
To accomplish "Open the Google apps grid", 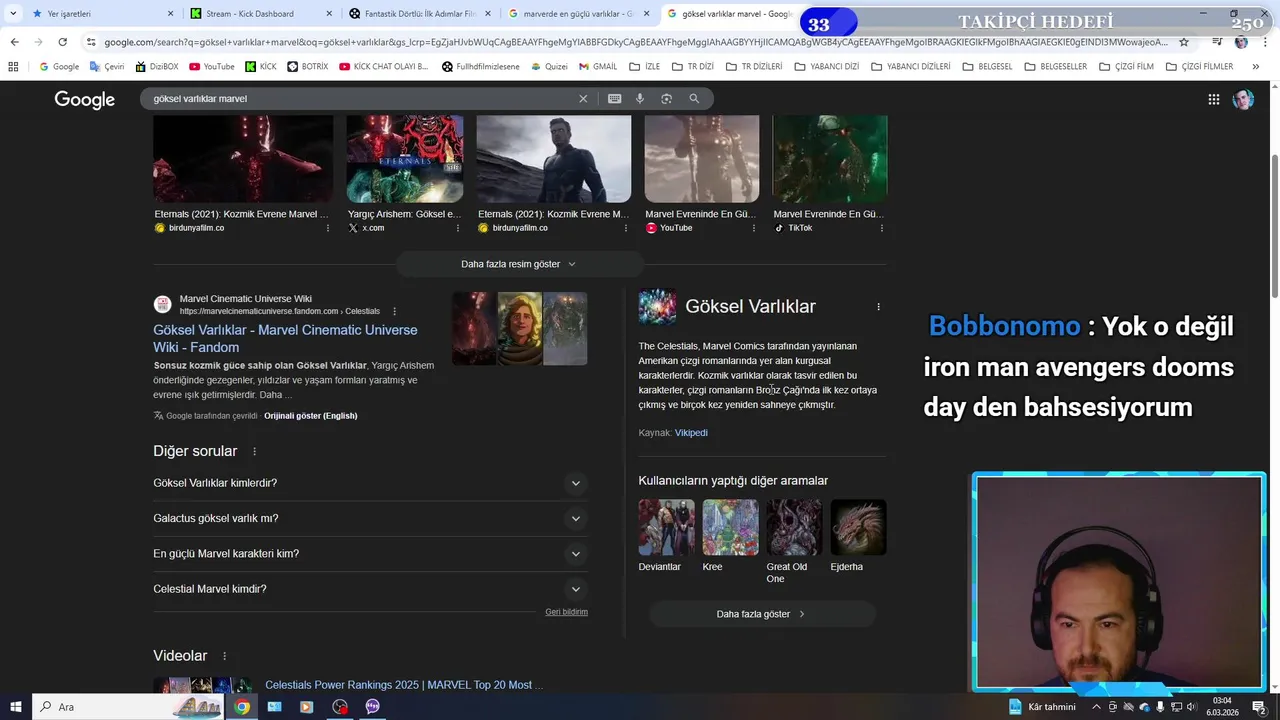I will point(1213,99).
